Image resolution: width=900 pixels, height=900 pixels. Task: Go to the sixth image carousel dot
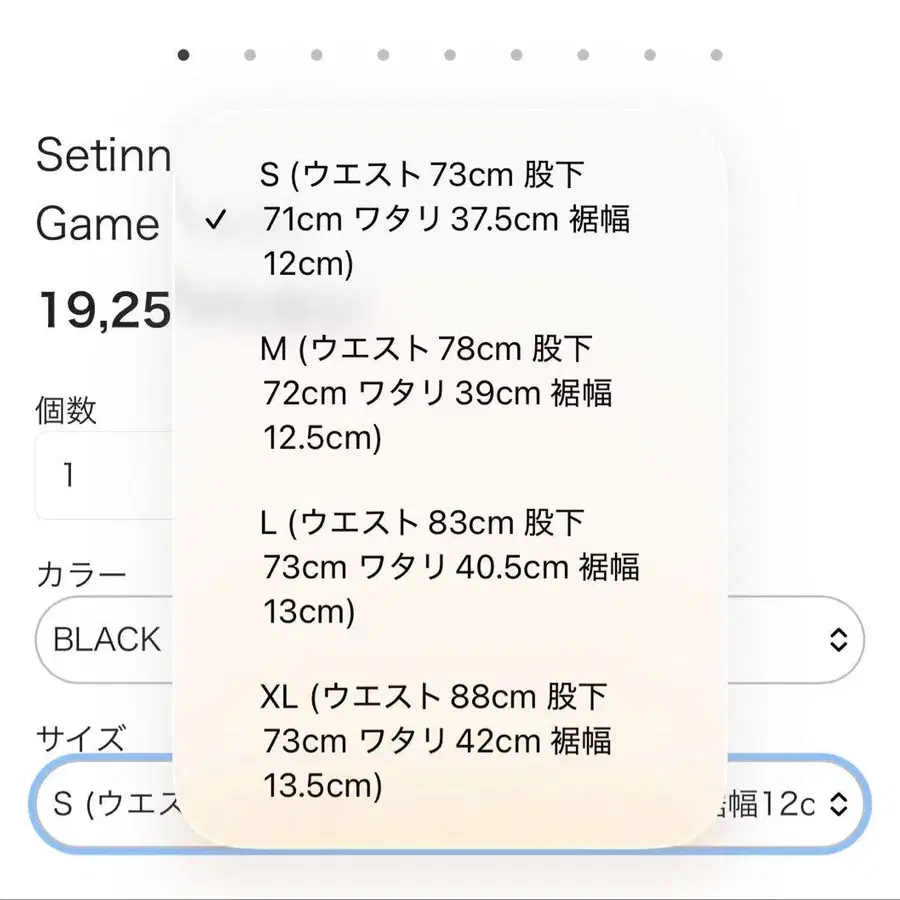pyautogui.click(x=516, y=55)
